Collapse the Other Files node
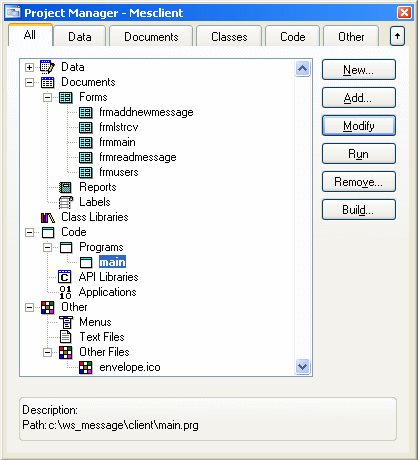 (47, 352)
